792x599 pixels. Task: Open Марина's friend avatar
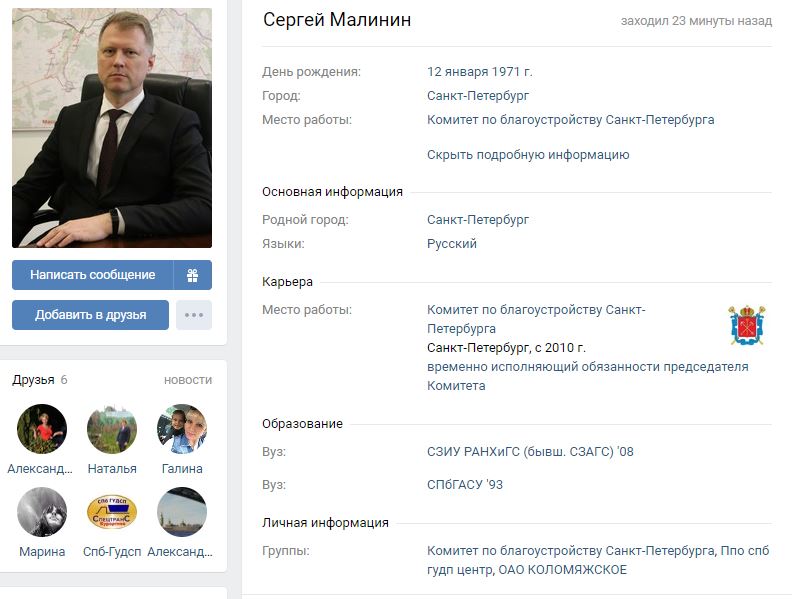[42, 512]
